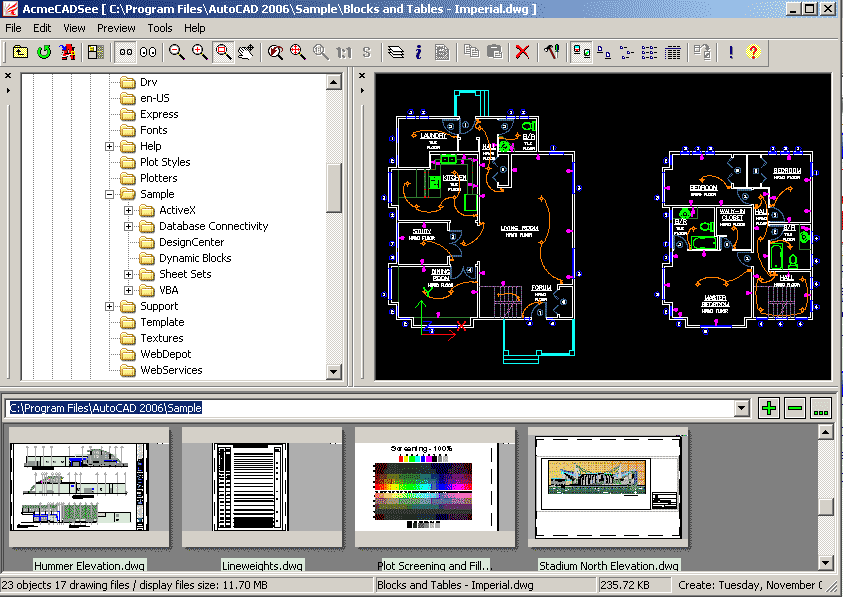Switch to details view mode
This screenshot has height=597, width=843.
(673, 52)
